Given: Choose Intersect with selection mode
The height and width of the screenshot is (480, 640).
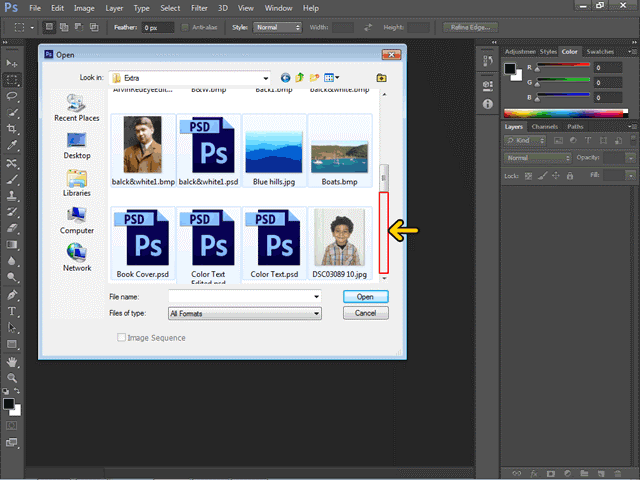Looking at the screenshot, I should (94, 27).
